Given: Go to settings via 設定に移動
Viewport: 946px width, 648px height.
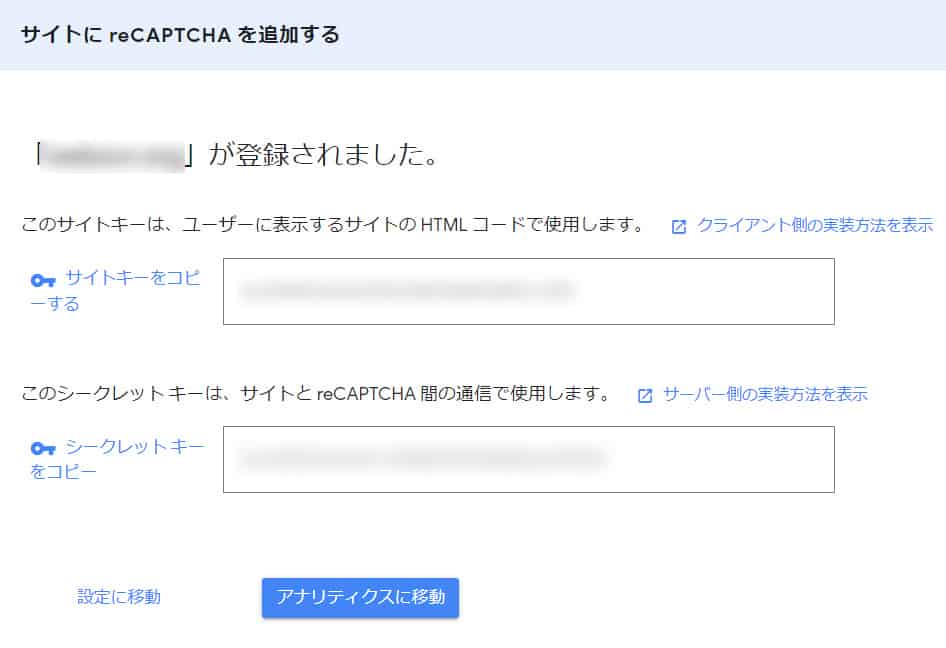Looking at the screenshot, I should point(119,597).
